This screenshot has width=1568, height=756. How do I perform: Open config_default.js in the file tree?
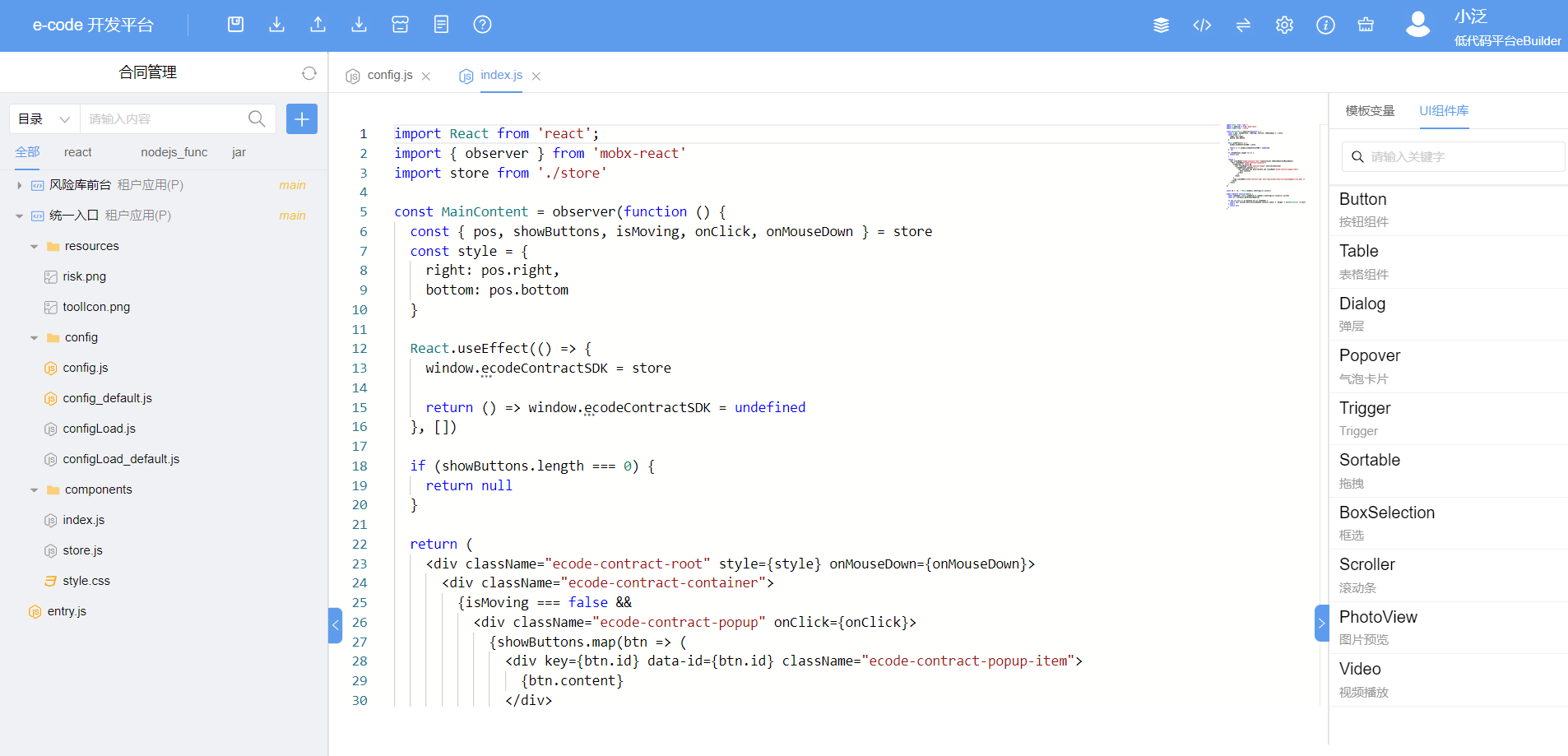coord(107,398)
